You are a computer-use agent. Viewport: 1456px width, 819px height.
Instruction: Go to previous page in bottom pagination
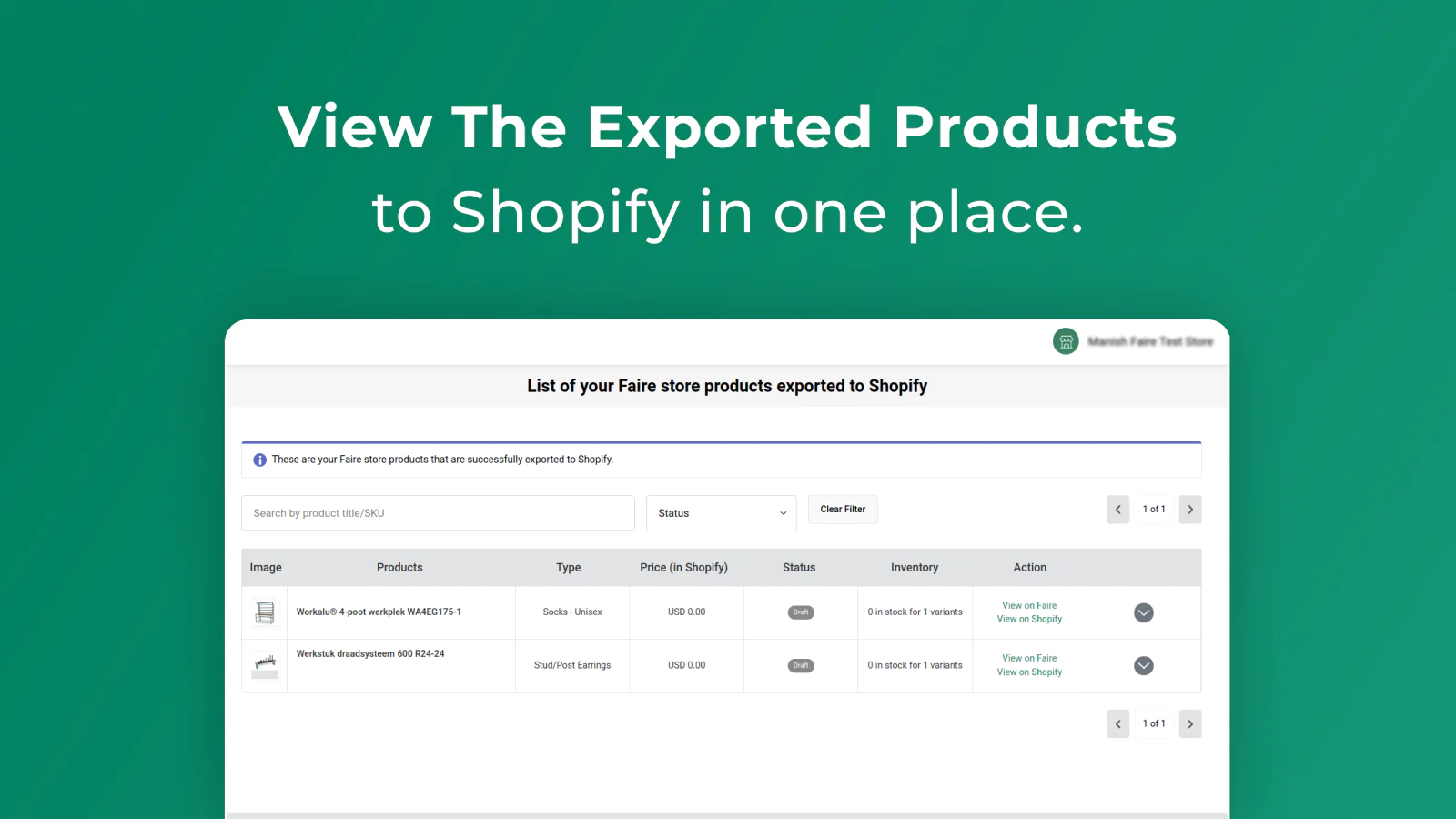(1118, 724)
